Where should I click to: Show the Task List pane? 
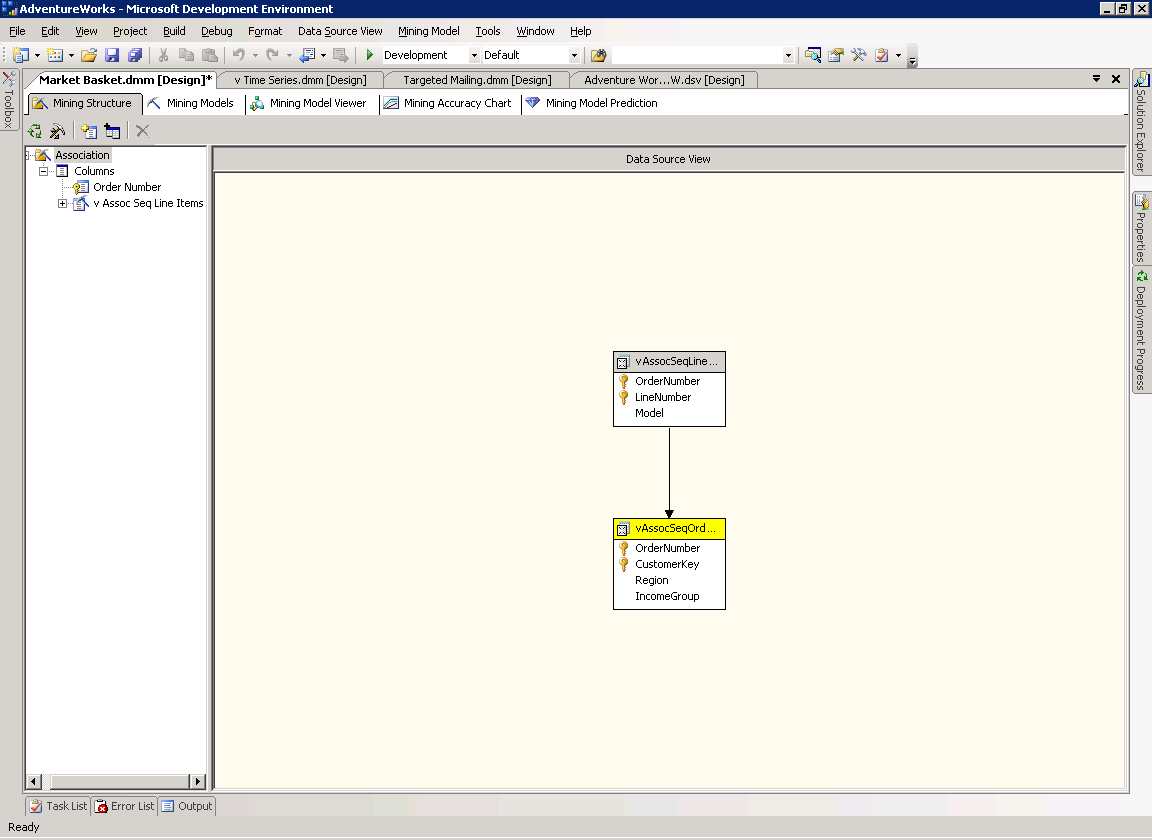click(58, 806)
